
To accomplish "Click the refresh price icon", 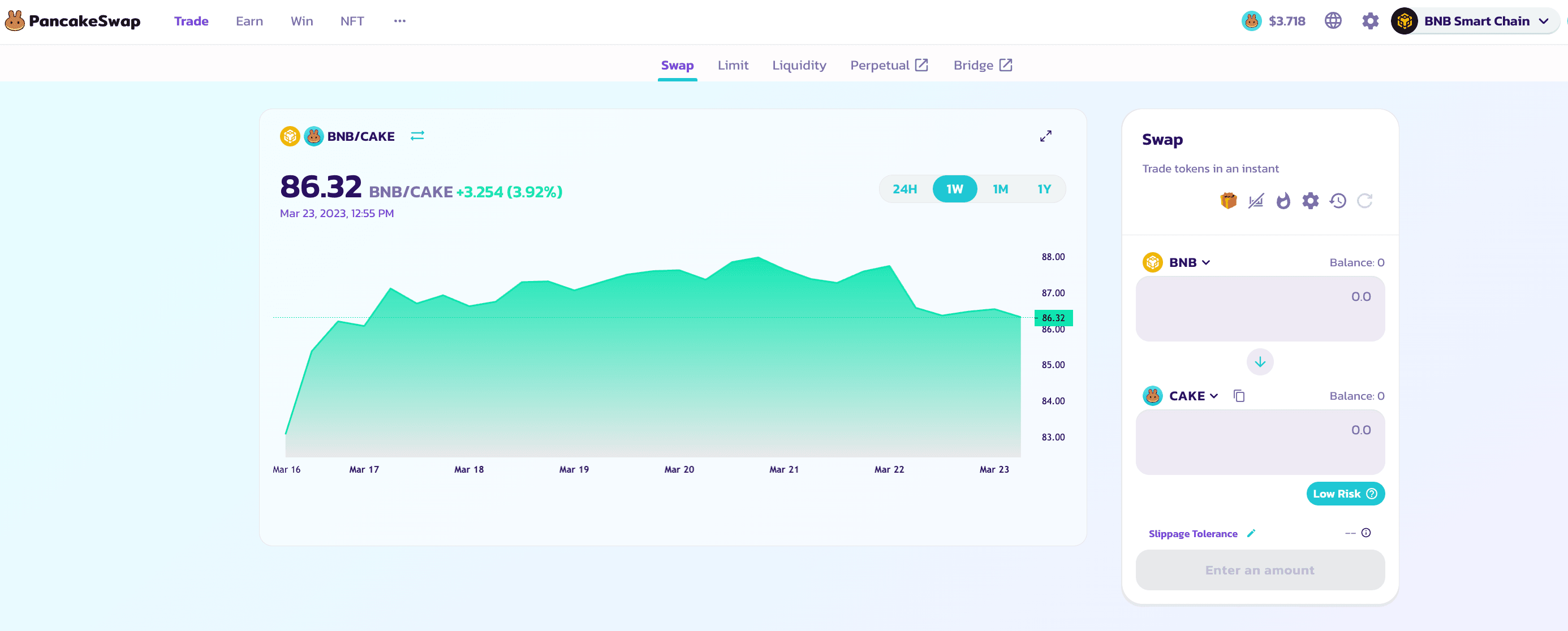I will pyautogui.click(x=1365, y=201).
